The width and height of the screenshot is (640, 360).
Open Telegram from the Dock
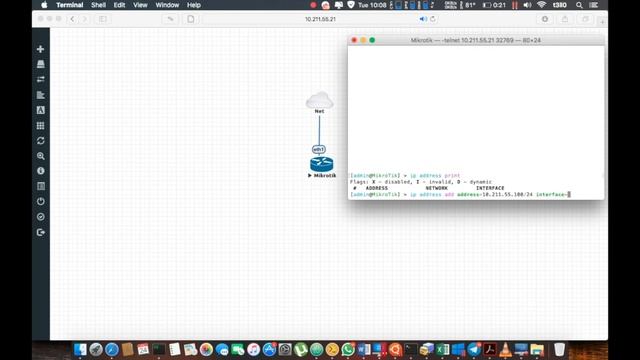point(474,349)
